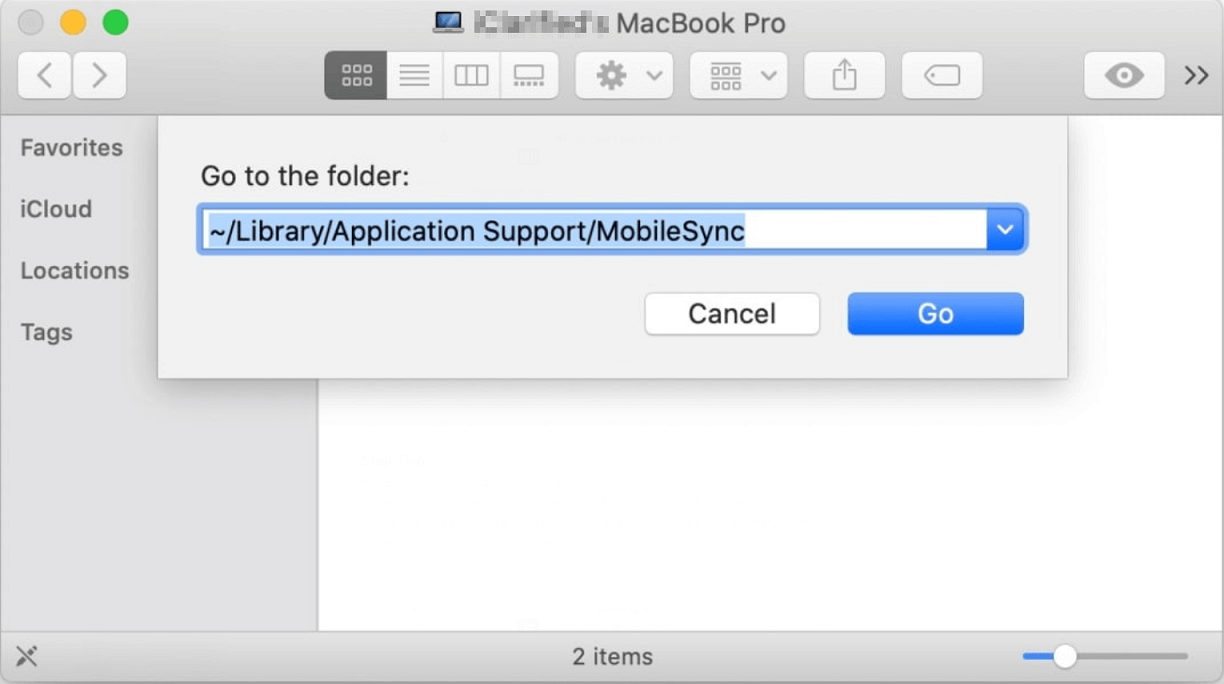This screenshot has width=1224, height=684.
Task: Click the folder path text field
Action: pyautogui.click(x=594, y=231)
